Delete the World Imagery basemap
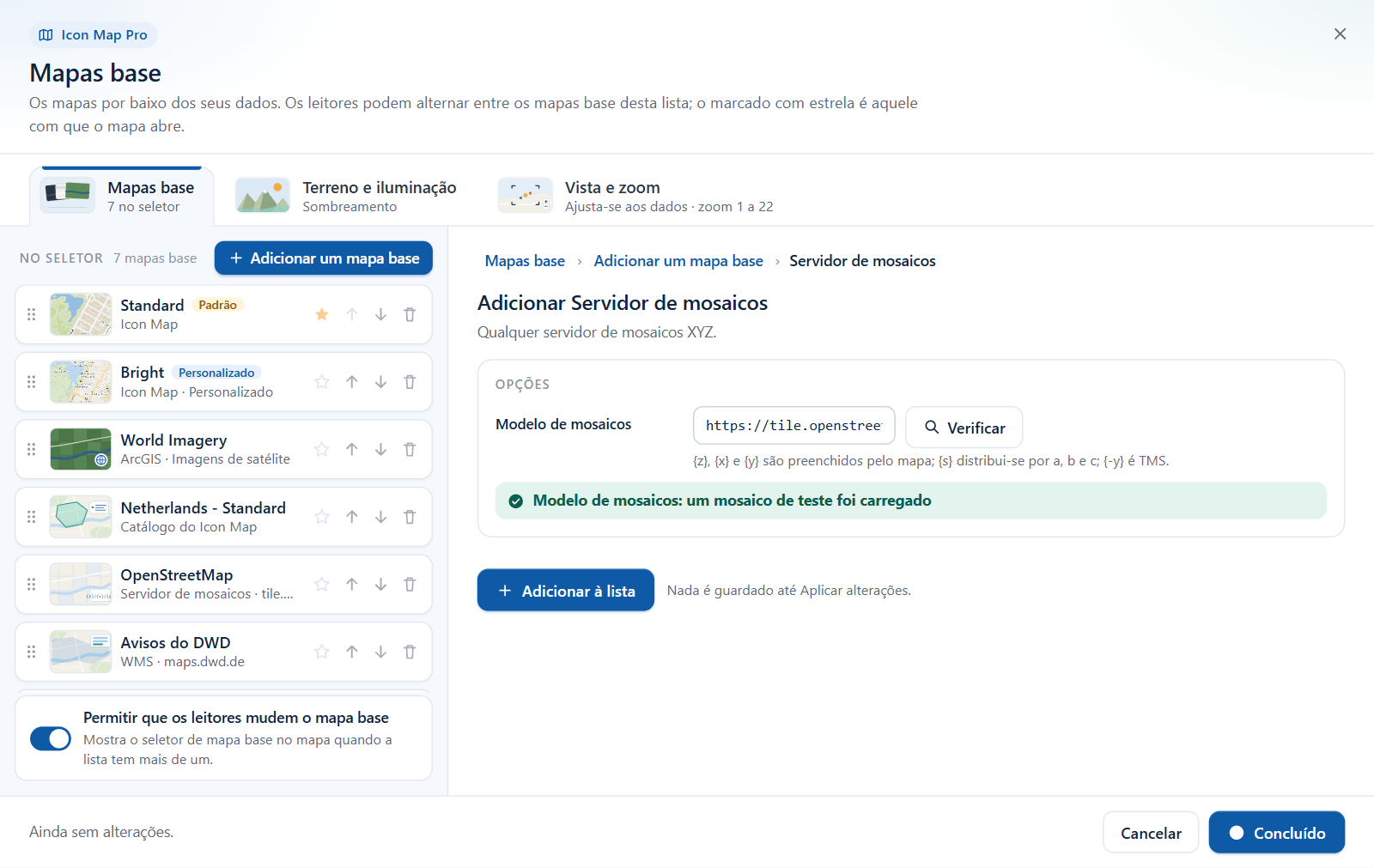Viewport: 1374px width, 868px height. tap(410, 449)
